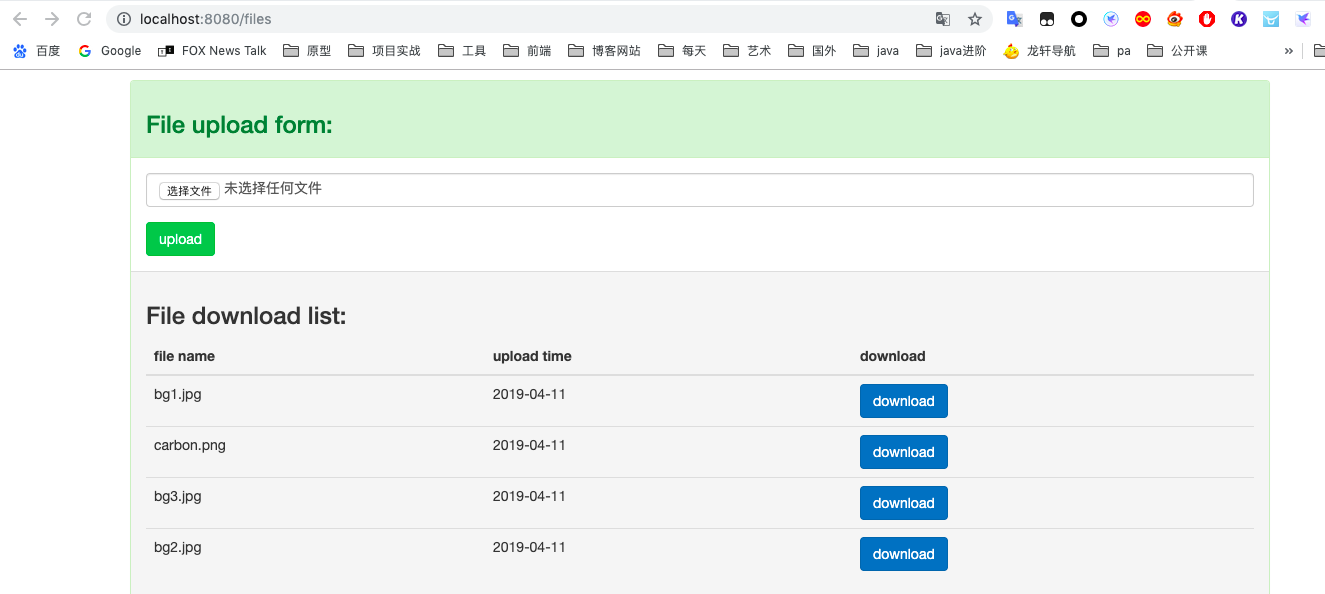Go back with the browser back arrow
The width and height of the screenshot is (1325, 594).
tap(20, 19)
